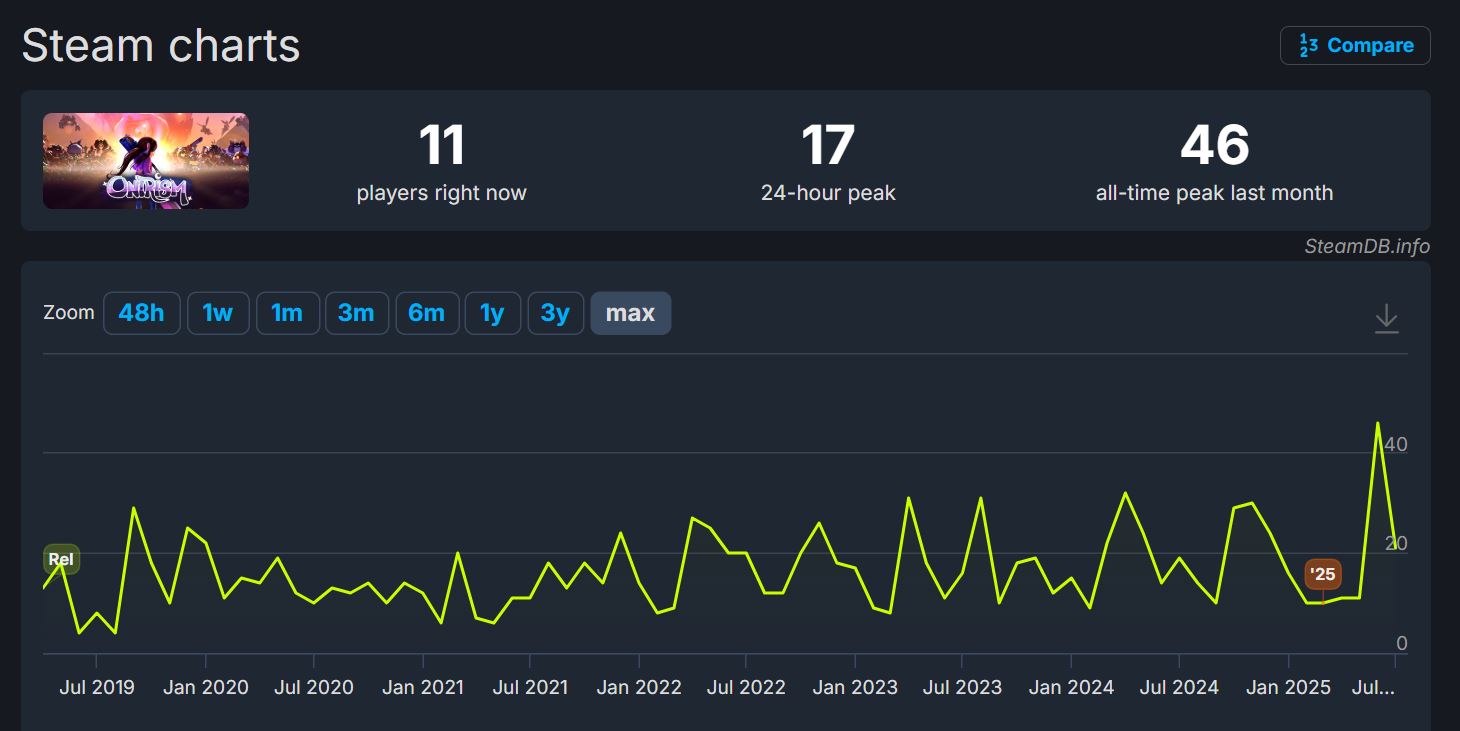Click the Jan 2020 axis label
The height and width of the screenshot is (731, 1460).
click(x=206, y=687)
